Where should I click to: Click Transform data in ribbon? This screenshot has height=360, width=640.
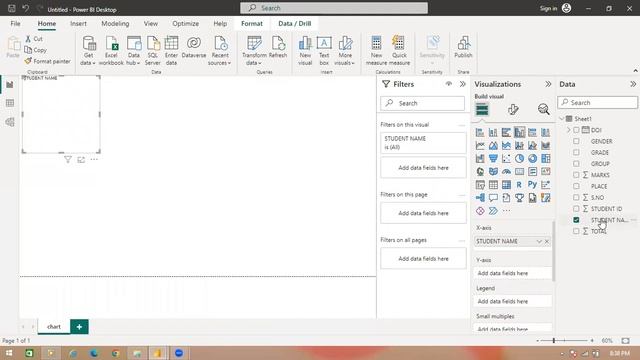coord(254,51)
